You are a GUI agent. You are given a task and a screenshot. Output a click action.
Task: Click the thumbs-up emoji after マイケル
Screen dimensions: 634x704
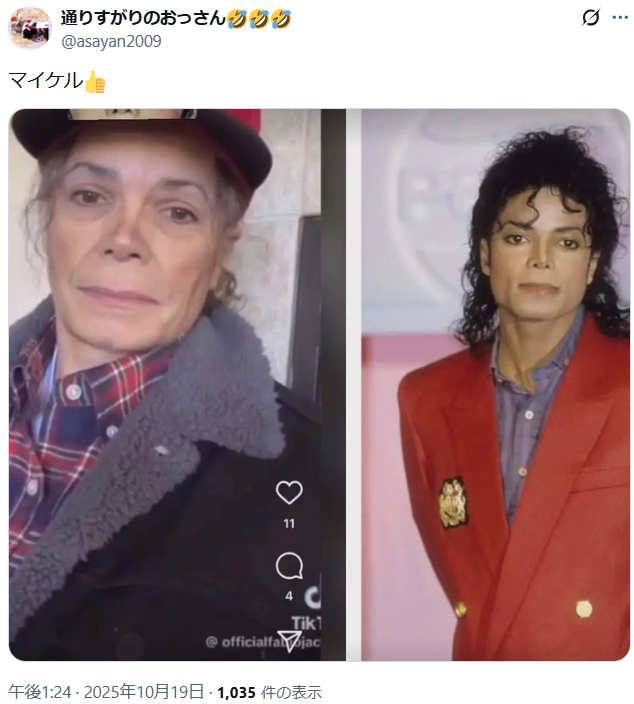point(95,82)
